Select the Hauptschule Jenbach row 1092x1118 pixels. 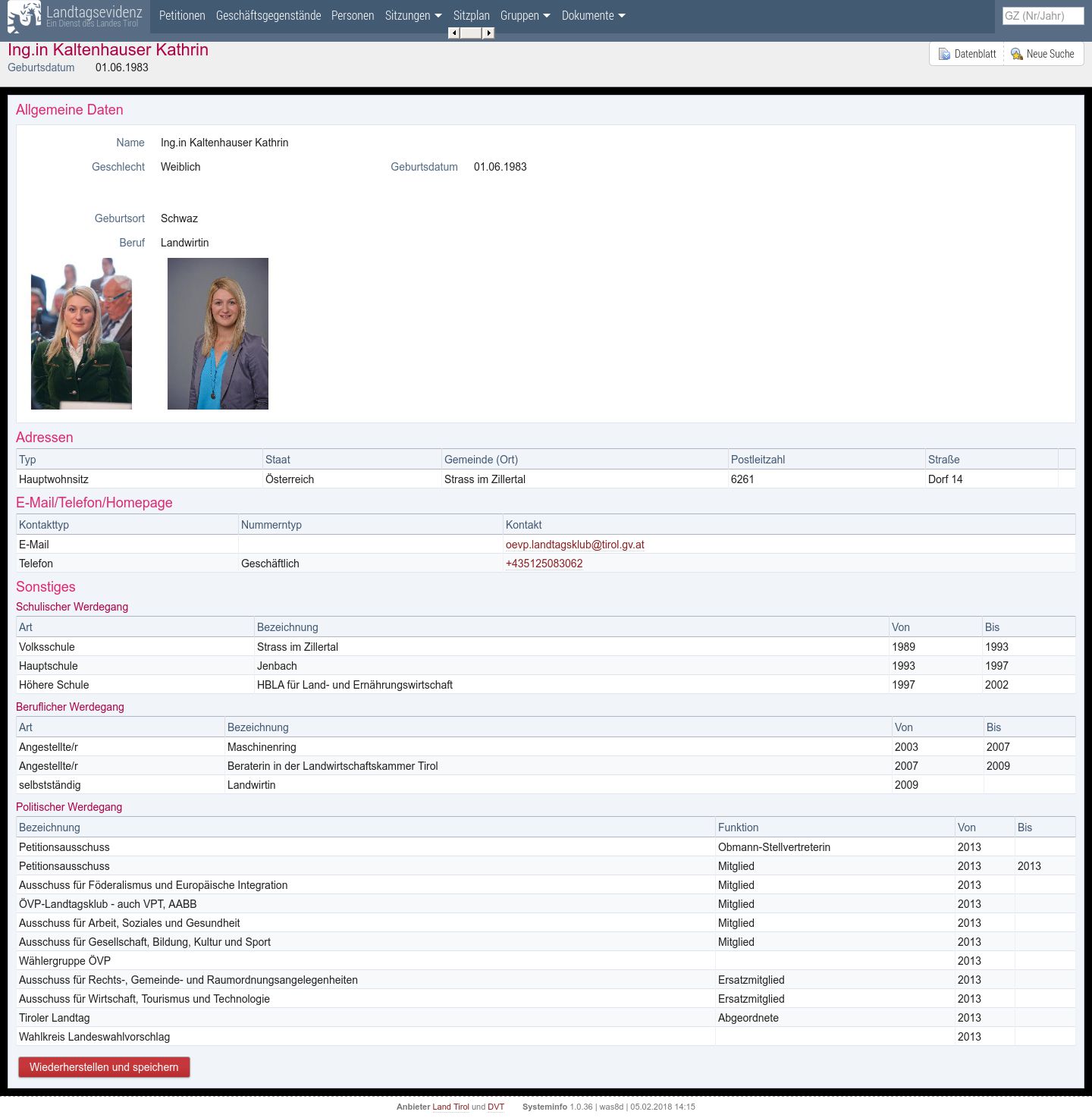(546, 666)
